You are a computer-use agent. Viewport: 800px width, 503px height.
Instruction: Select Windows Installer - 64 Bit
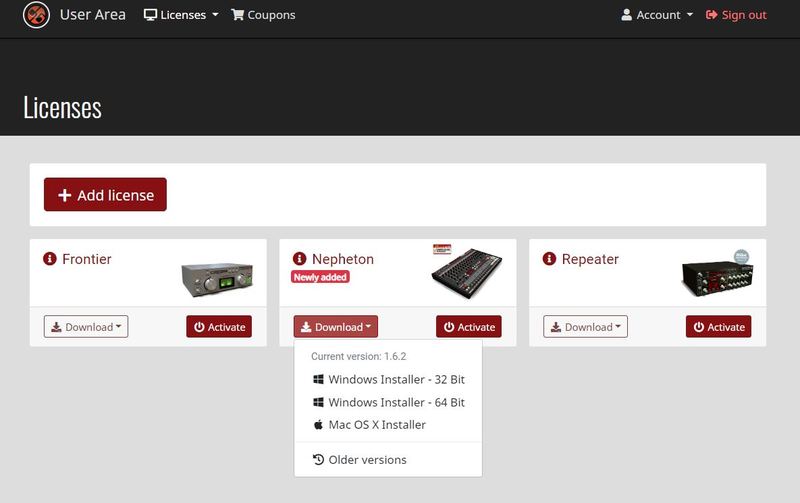click(388, 403)
